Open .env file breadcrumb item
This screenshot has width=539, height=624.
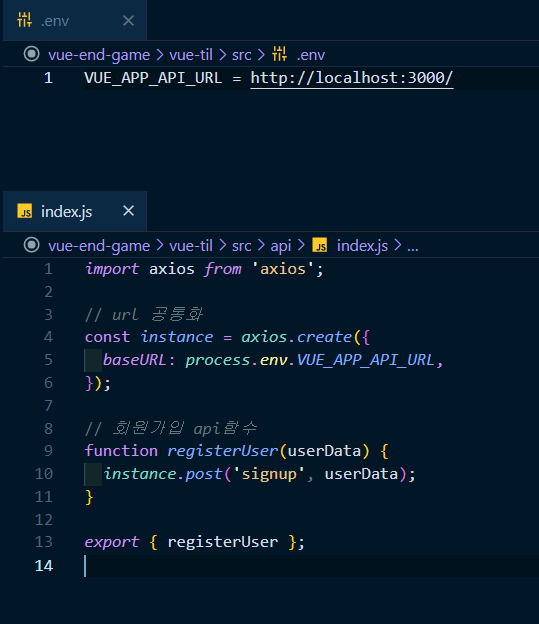click(x=311, y=55)
